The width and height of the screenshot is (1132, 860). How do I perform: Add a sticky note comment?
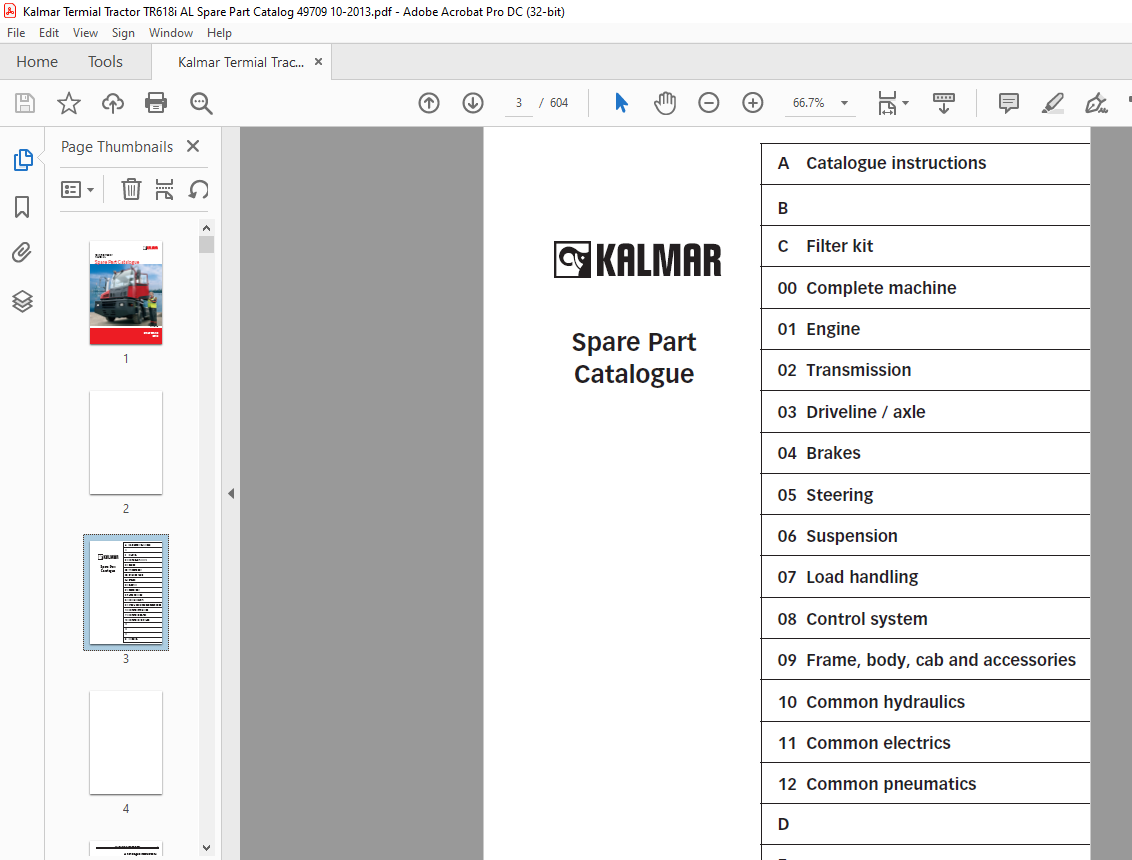coord(1009,103)
